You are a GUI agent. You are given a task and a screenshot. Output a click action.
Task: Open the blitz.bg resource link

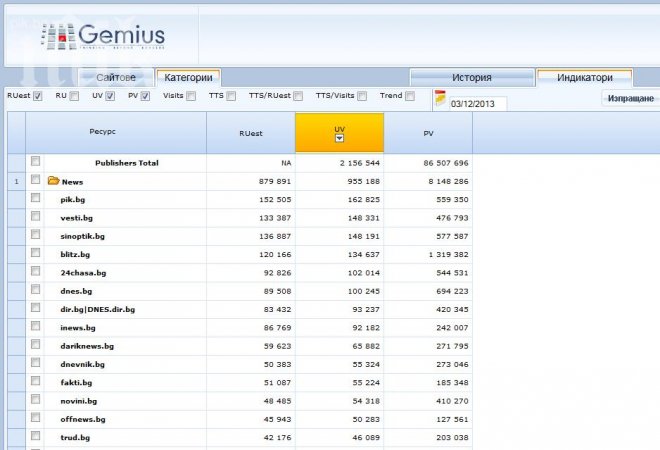[x=76, y=254]
